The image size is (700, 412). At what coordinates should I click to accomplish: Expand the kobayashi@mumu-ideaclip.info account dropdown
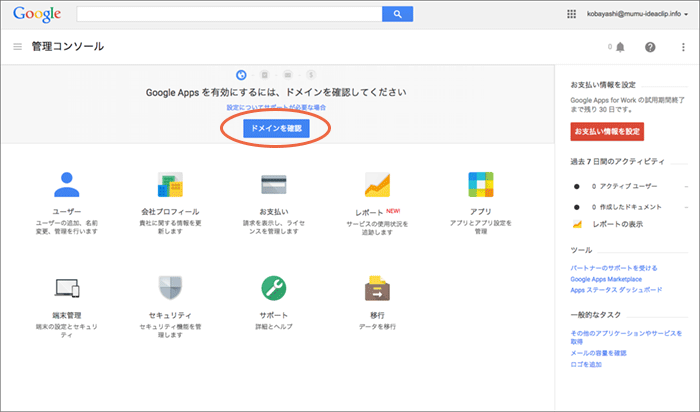coord(637,14)
